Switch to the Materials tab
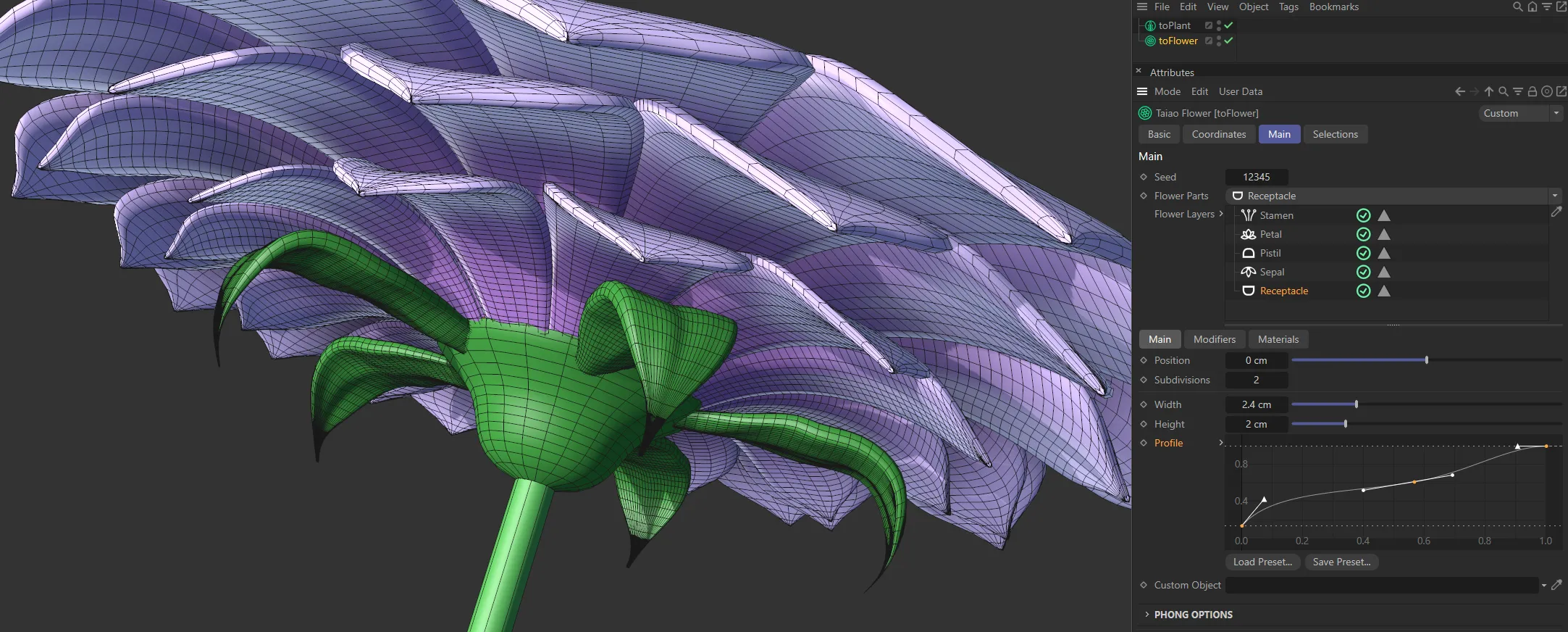This screenshot has width=1568, height=632. [1278, 339]
